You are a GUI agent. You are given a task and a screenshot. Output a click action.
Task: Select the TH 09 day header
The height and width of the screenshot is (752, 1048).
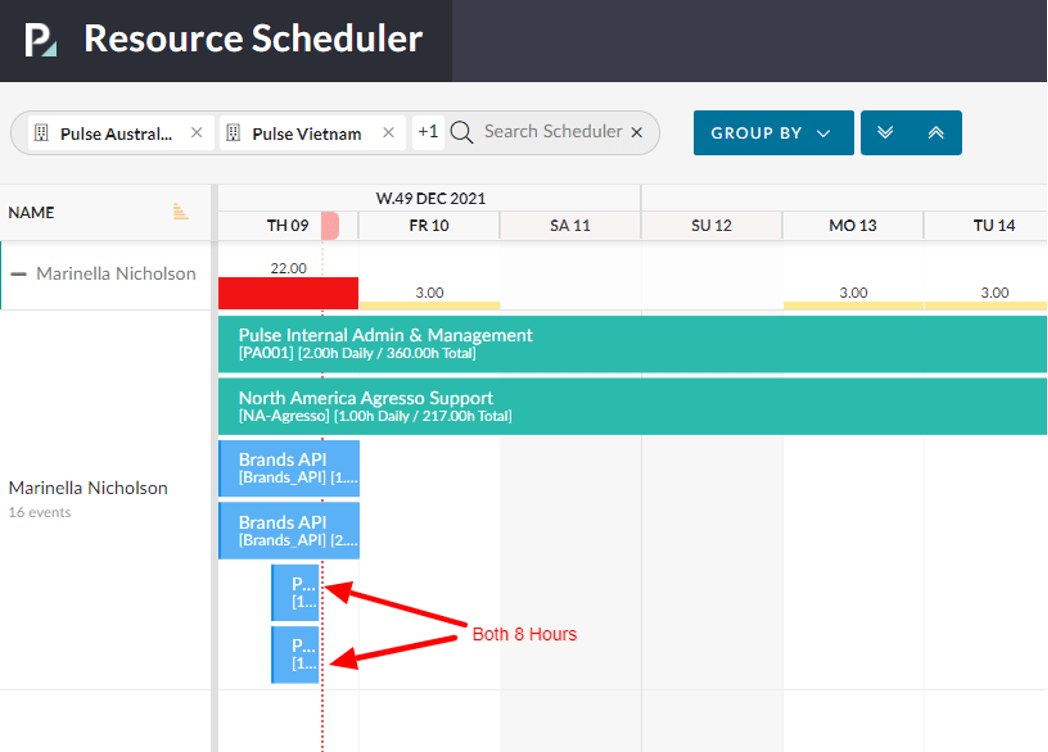pyautogui.click(x=287, y=225)
